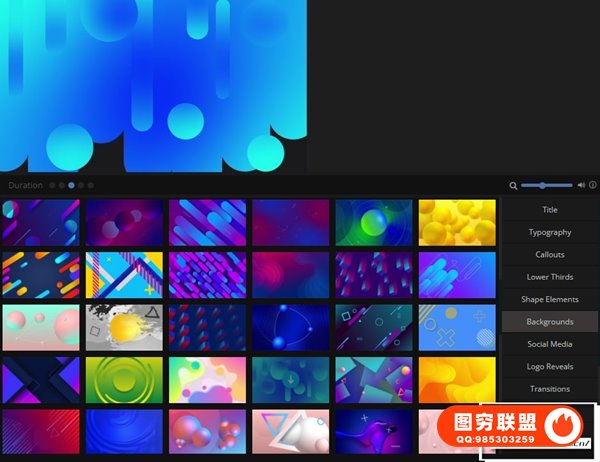
Task: Select the Lower Thirds category
Action: point(550,277)
